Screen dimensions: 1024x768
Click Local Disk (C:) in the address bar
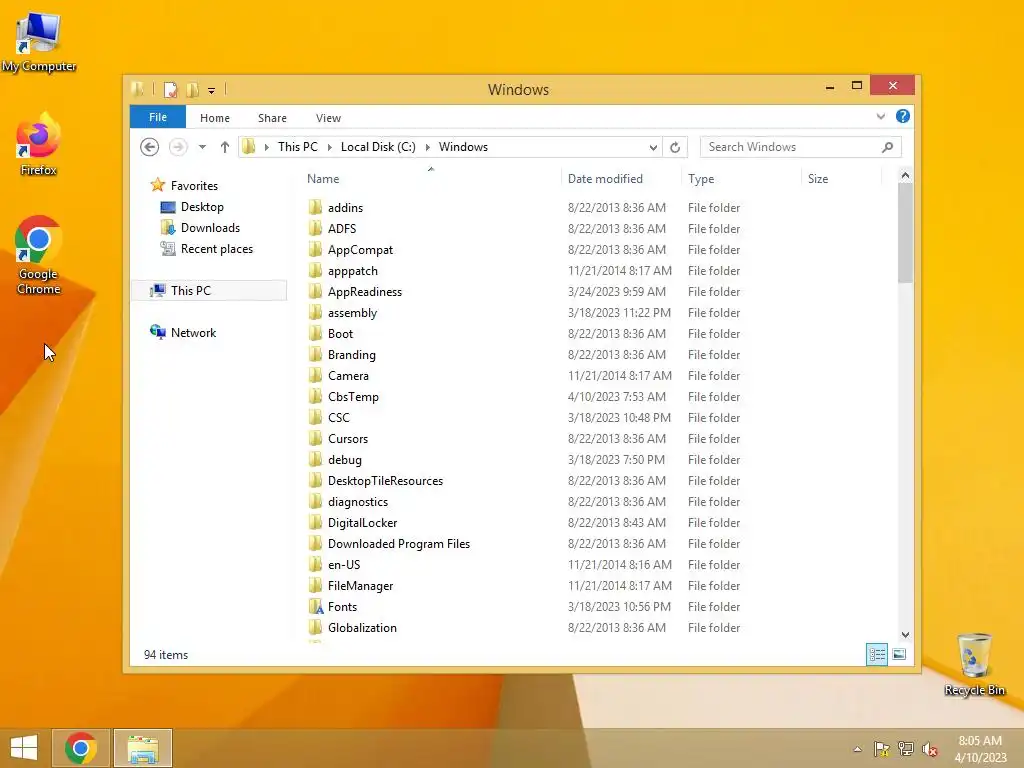click(378, 147)
